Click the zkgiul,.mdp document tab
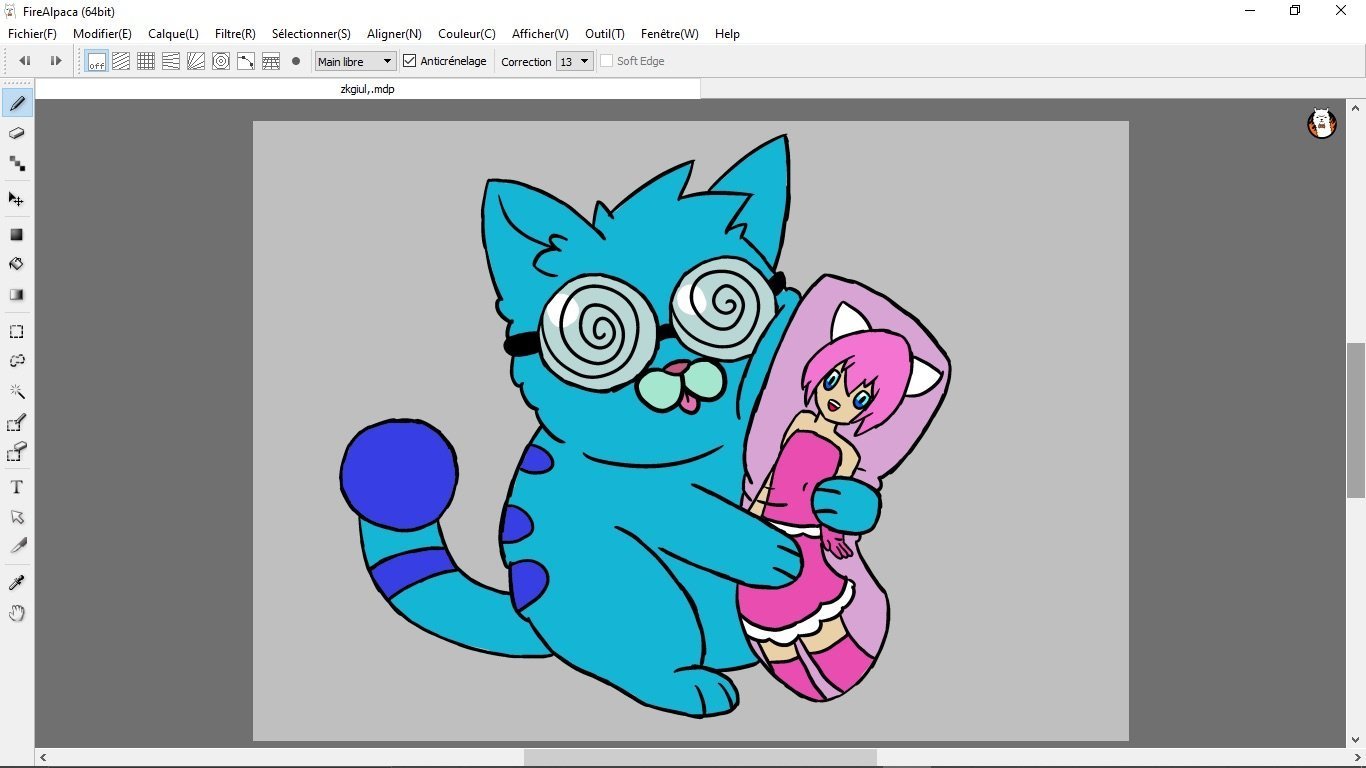Image resolution: width=1366 pixels, height=768 pixels. coord(367,89)
